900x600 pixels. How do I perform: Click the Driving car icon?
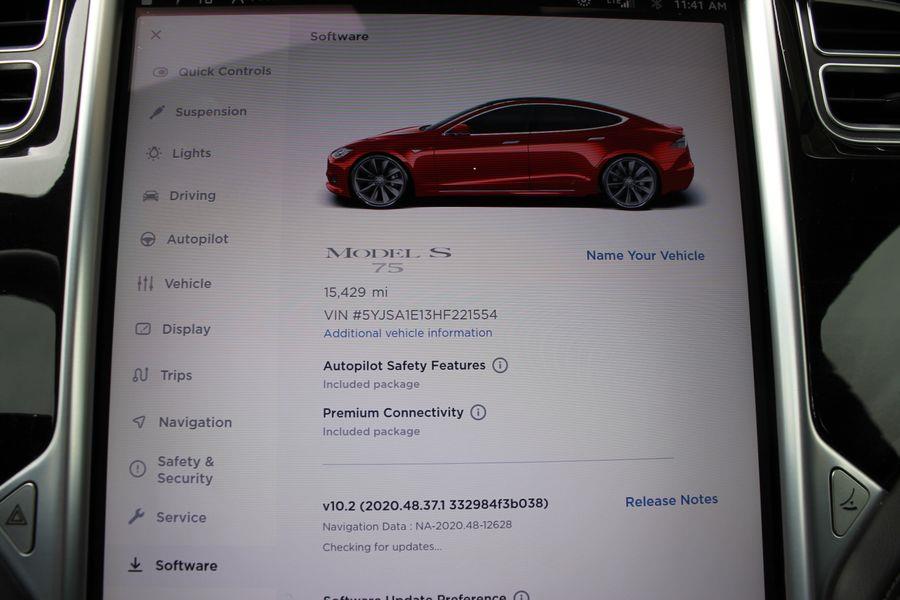150,196
